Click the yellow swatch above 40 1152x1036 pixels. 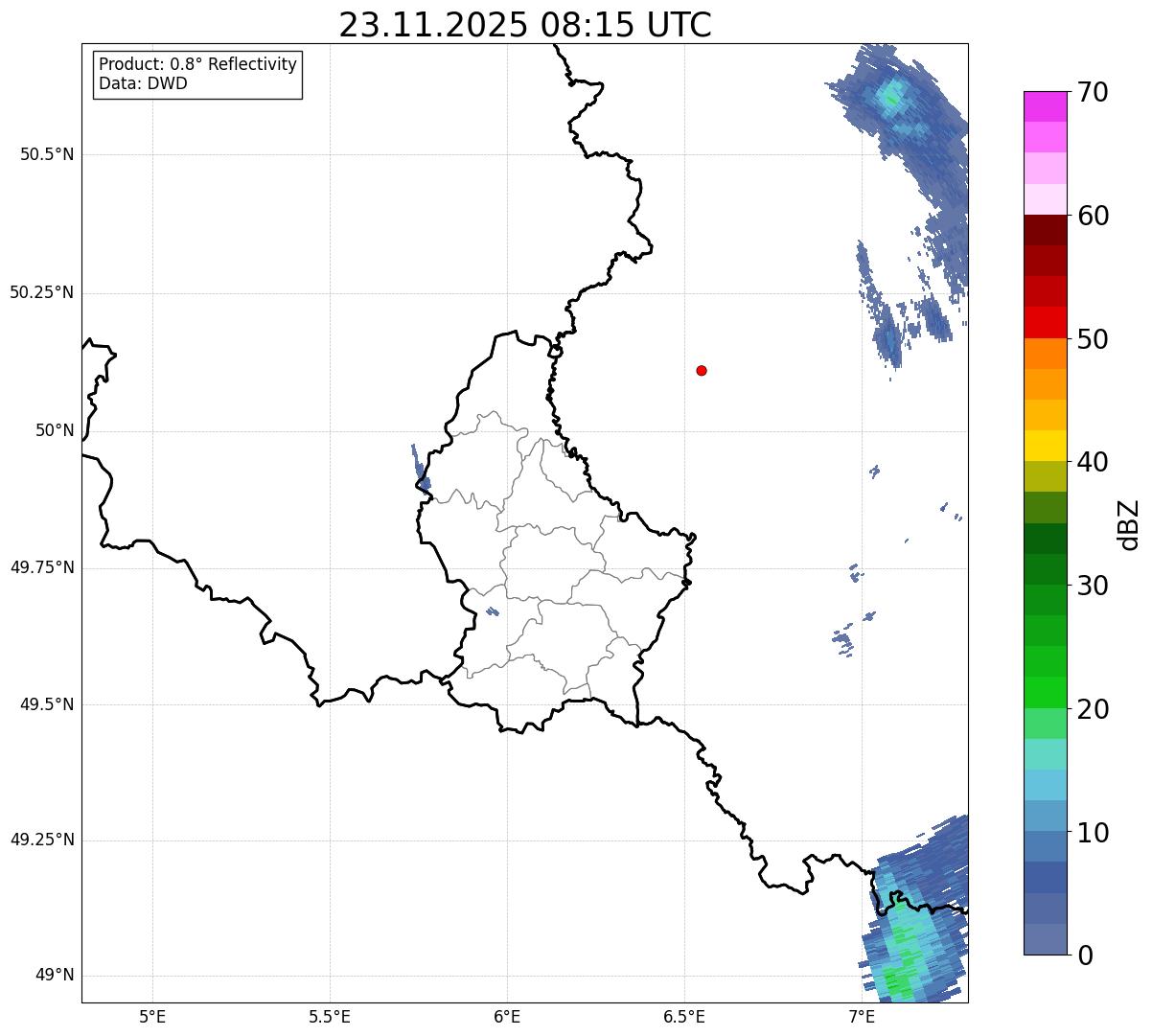1045,446
